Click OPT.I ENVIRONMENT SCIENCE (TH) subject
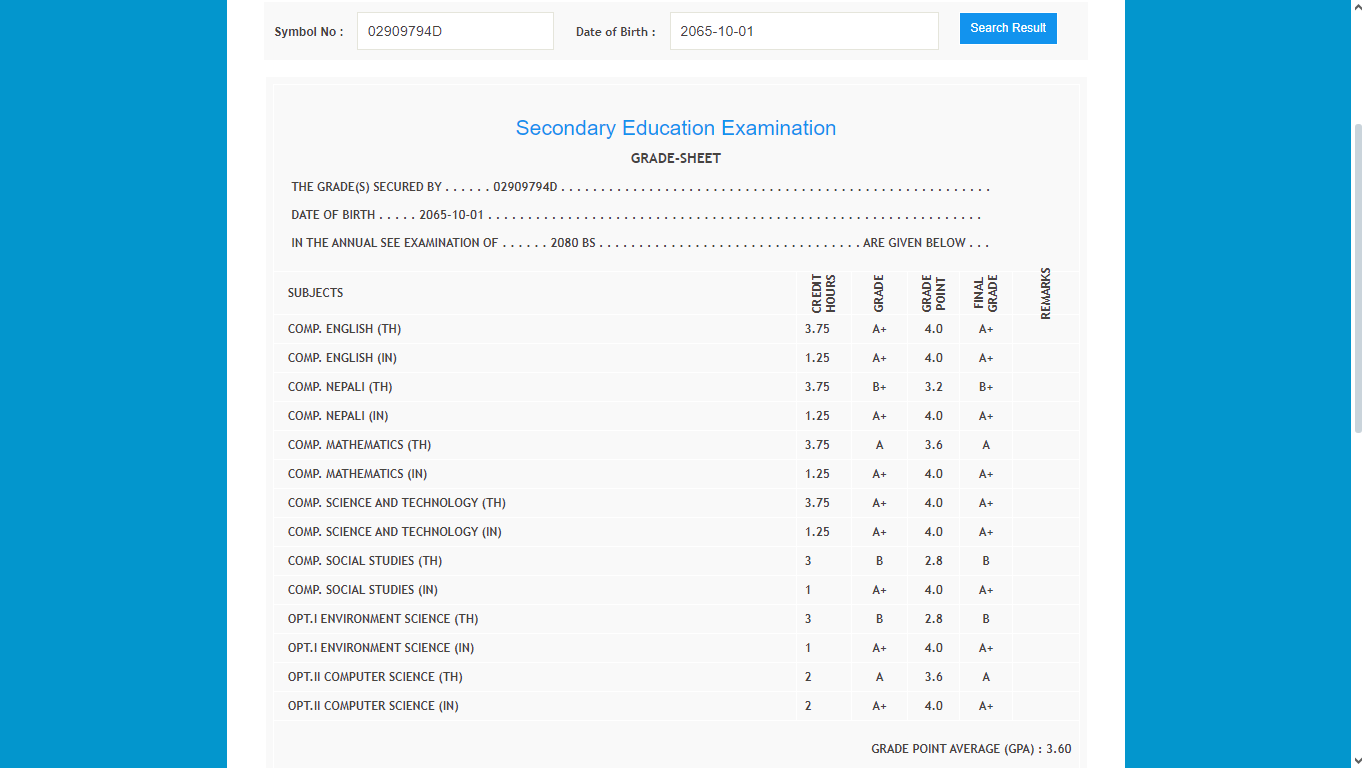This screenshot has height=768, width=1366. coord(382,619)
